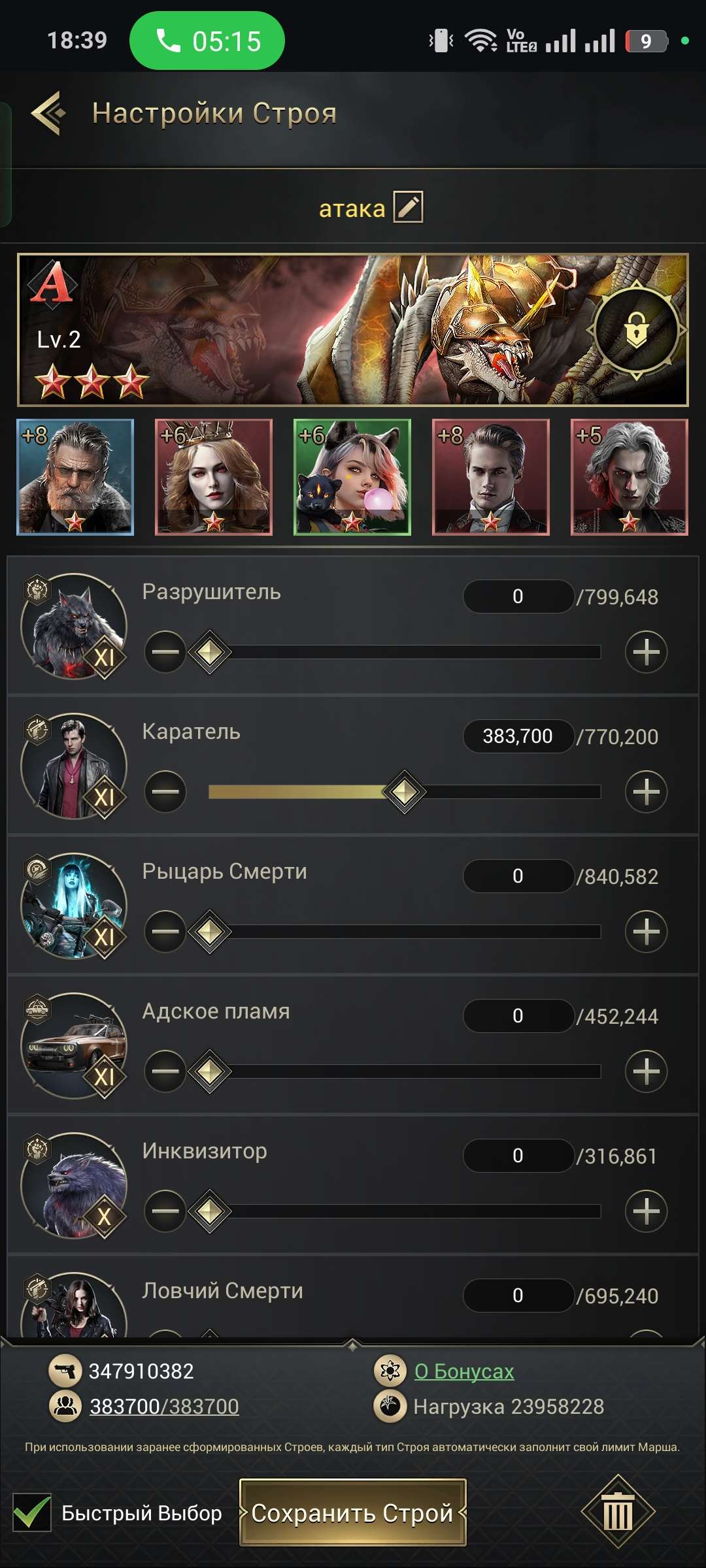706x1568 pixels.
Task: Tap the Рыцарь Смерти unit portrait
Action: [x=74, y=906]
